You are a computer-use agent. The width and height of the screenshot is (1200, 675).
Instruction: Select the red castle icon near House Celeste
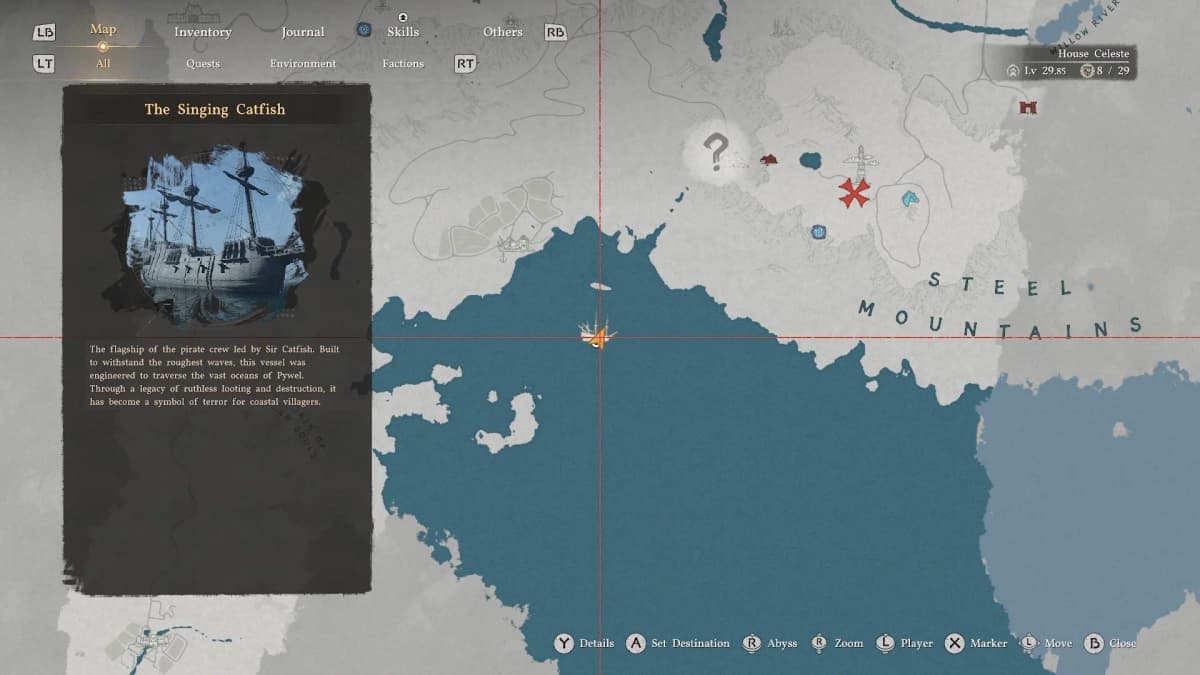click(1026, 107)
